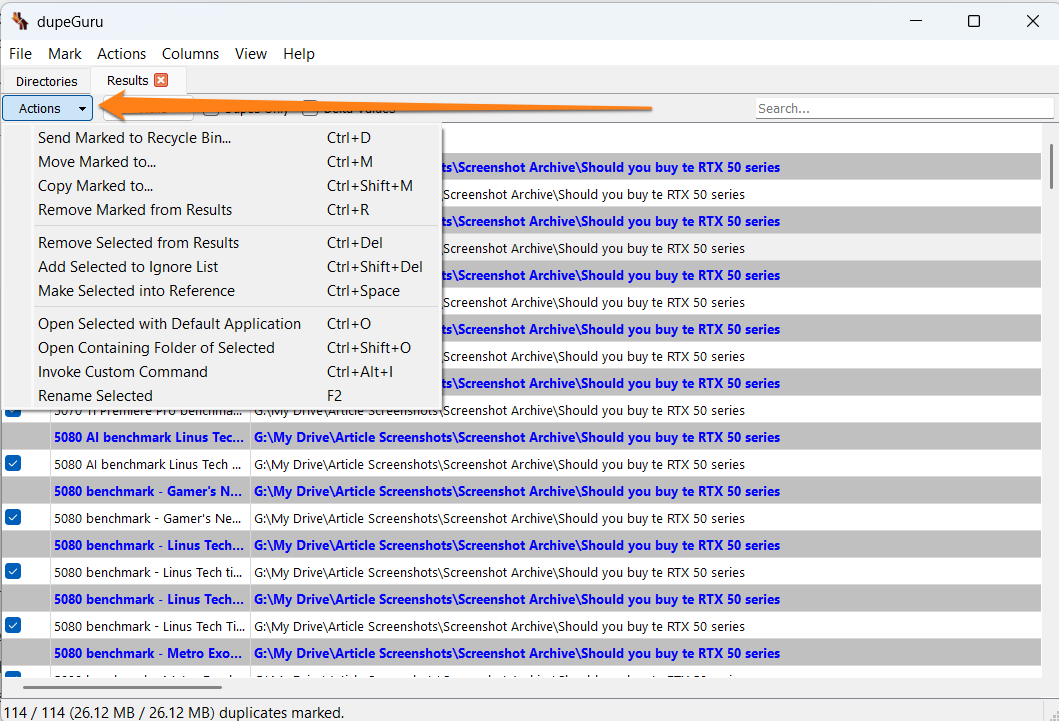Select Make Selected into Reference

(x=136, y=291)
